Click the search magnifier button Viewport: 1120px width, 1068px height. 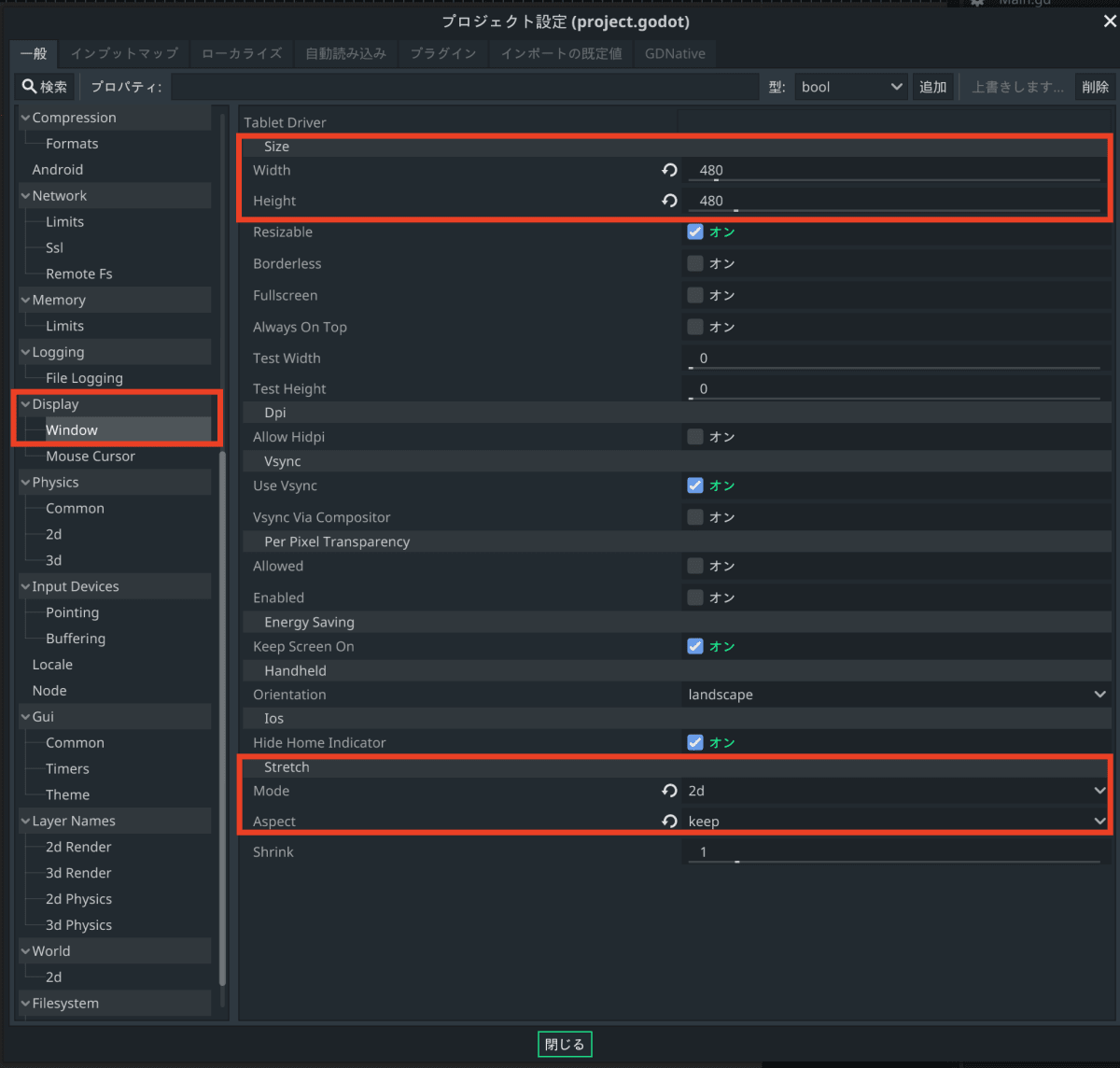pyautogui.click(x=45, y=87)
